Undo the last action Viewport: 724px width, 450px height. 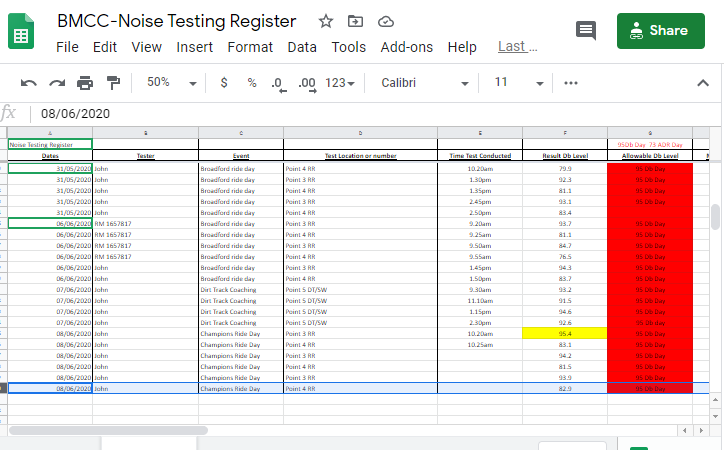pos(29,83)
